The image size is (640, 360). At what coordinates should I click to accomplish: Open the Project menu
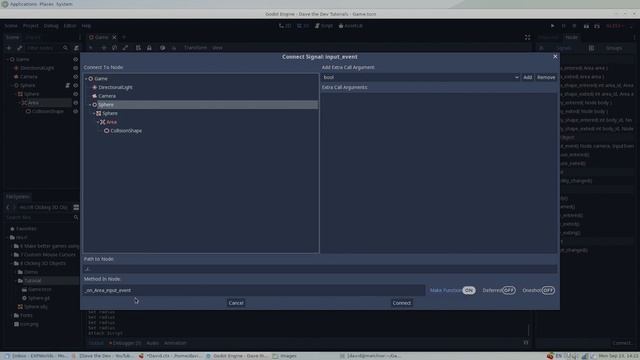[31, 26]
